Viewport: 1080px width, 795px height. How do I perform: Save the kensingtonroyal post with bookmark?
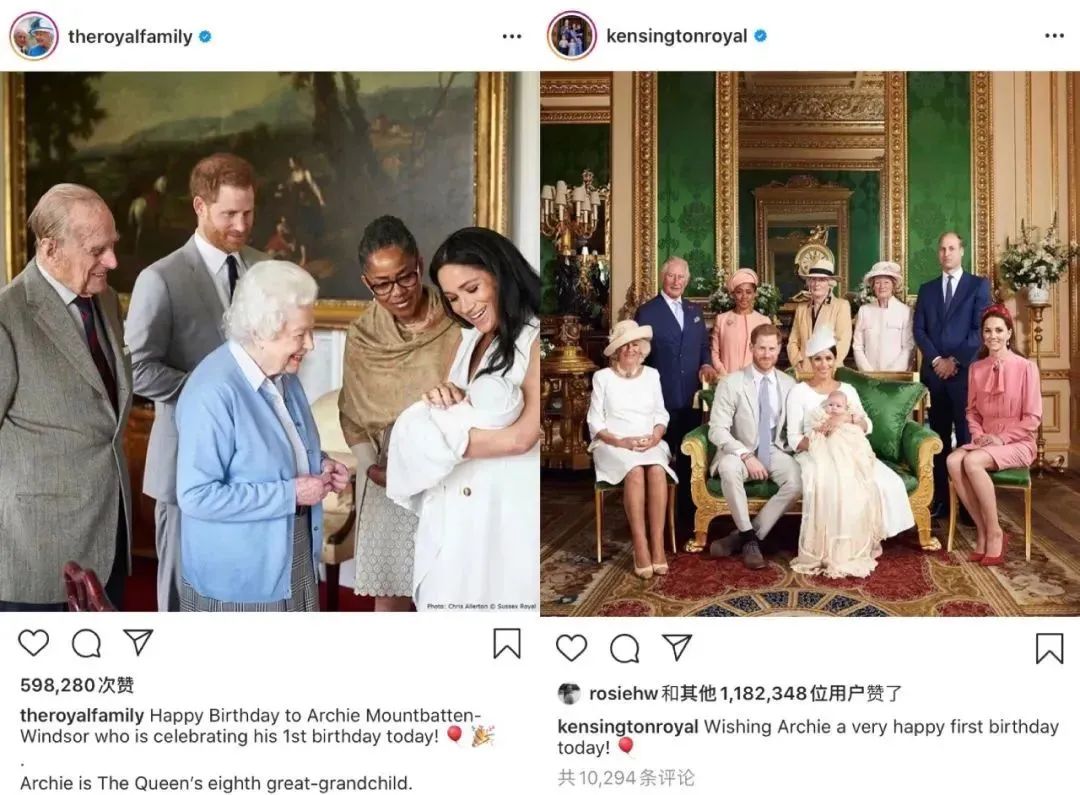click(x=1049, y=648)
